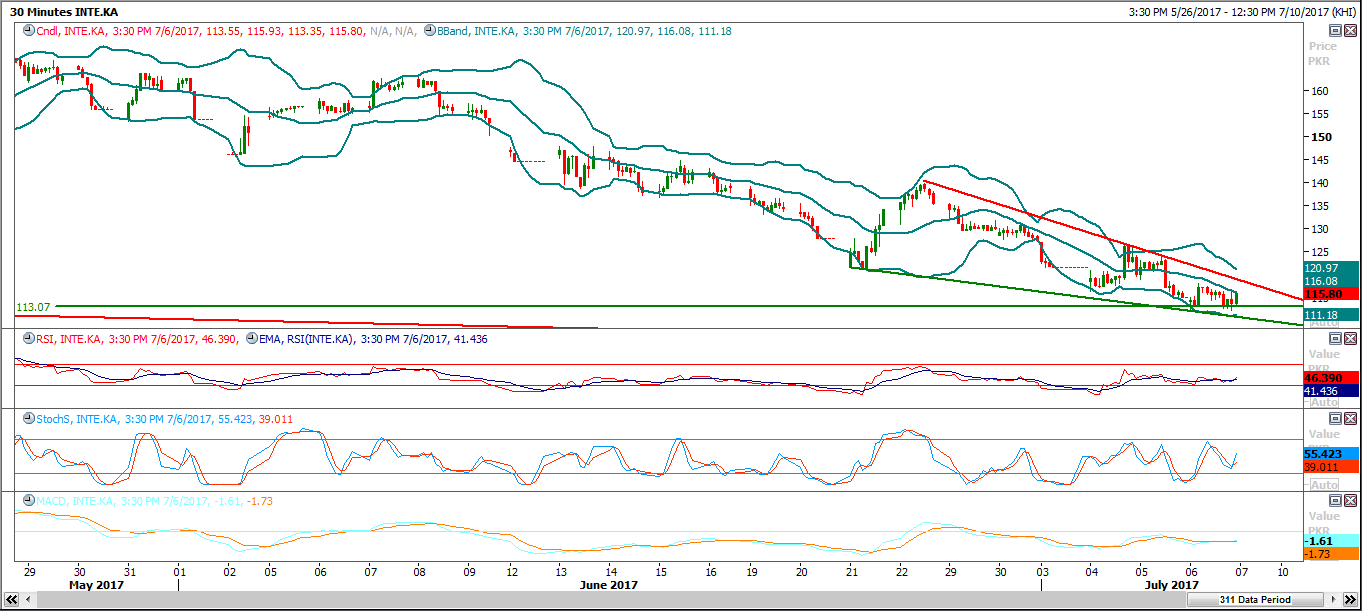Click the small right arrow on scrollbar
1362x611 pixels.
click(x=1334, y=599)
